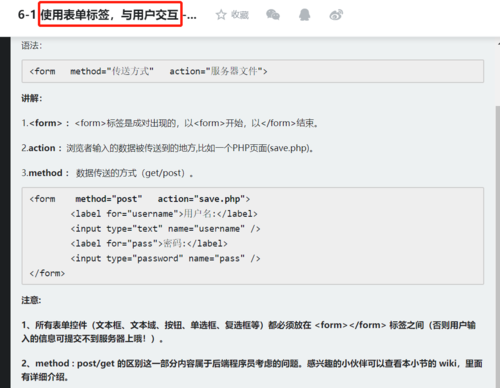The image size is (500, 388).
Task: Share the lesson via Weibo icon
Action: 336,15
